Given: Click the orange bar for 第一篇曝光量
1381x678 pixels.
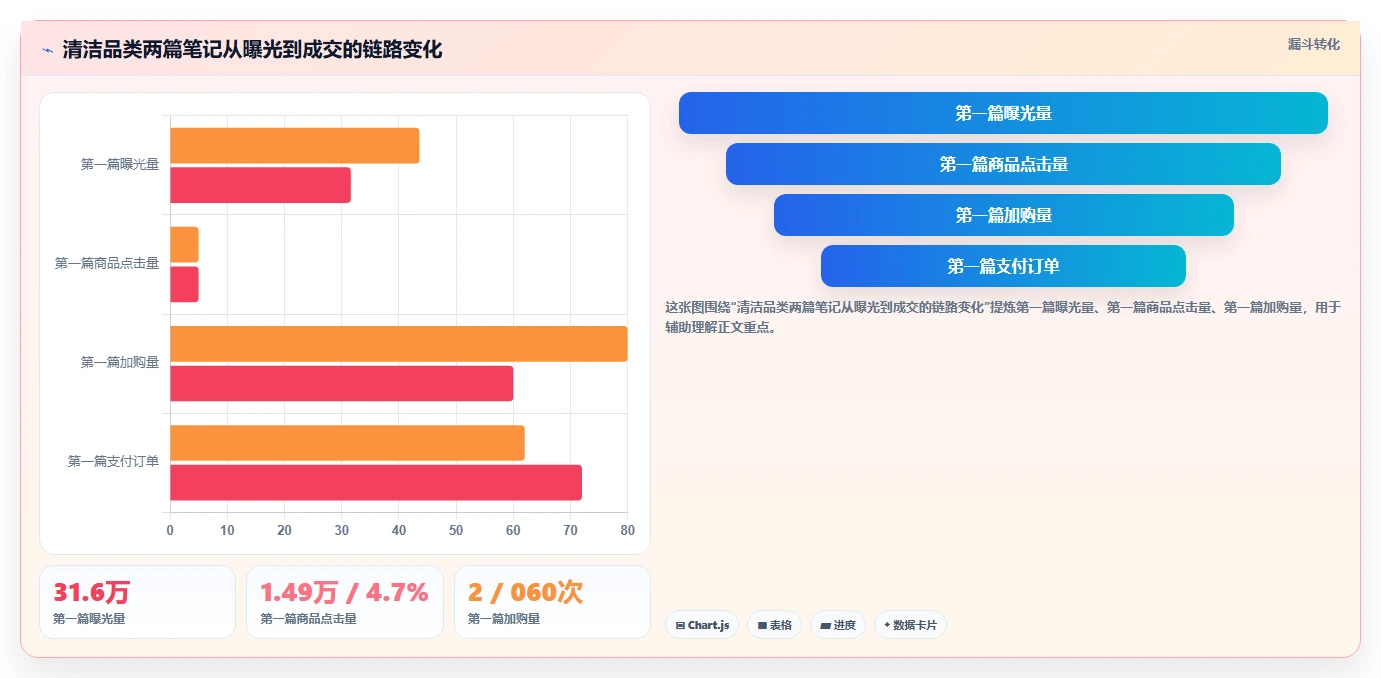Looking at the screenshot, I should 294,146.
